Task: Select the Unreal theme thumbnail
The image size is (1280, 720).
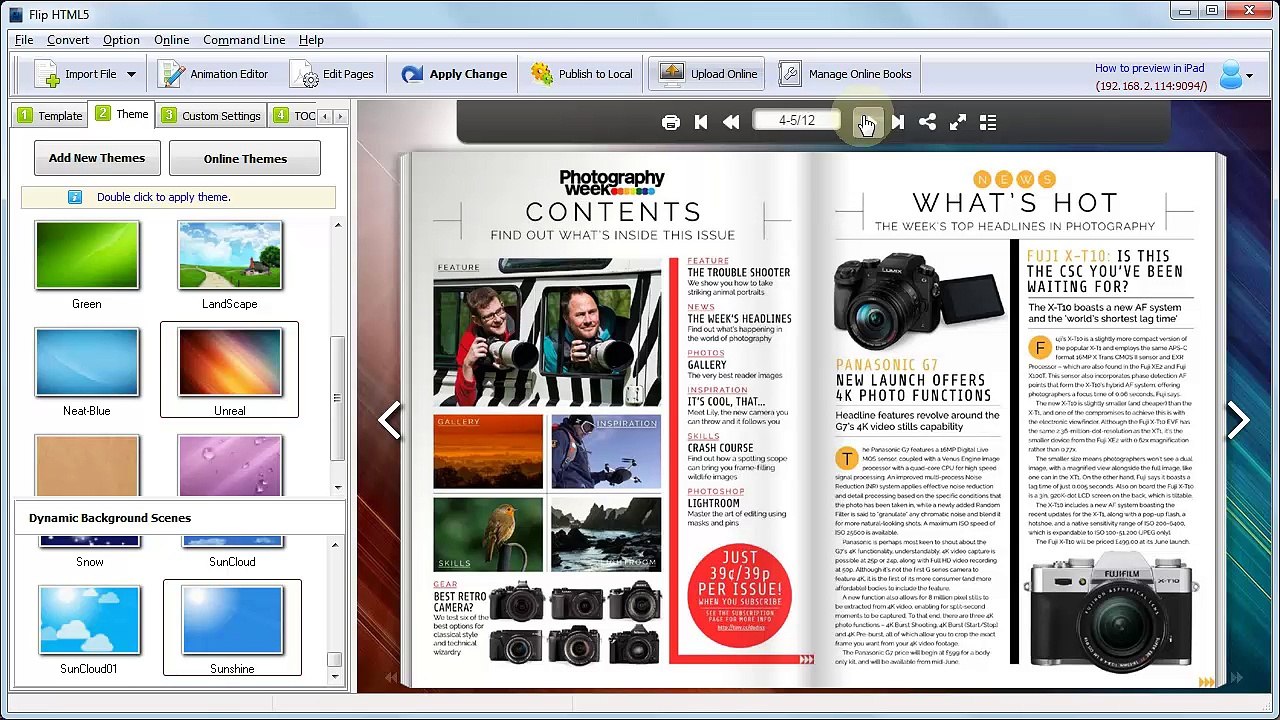Action: (x=230, y=362)
